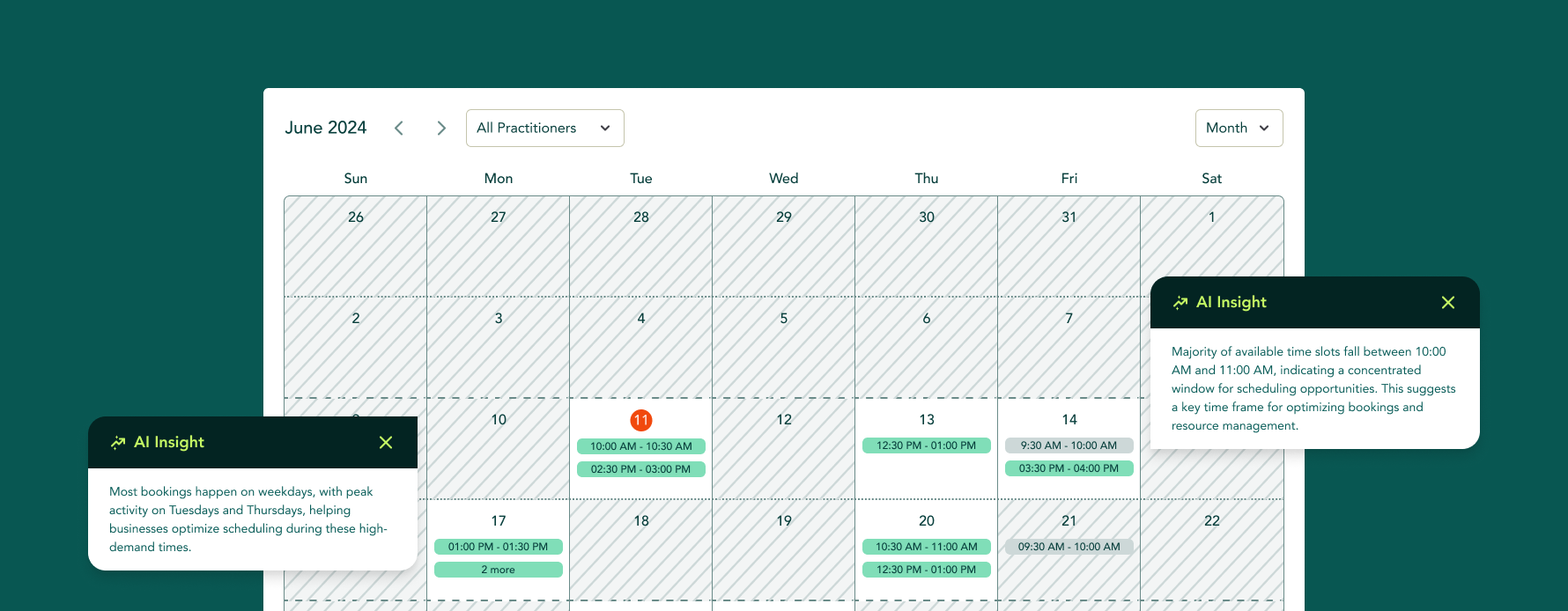Click the June 12 day cell
1568x611 pixels.
coord(783,449)
